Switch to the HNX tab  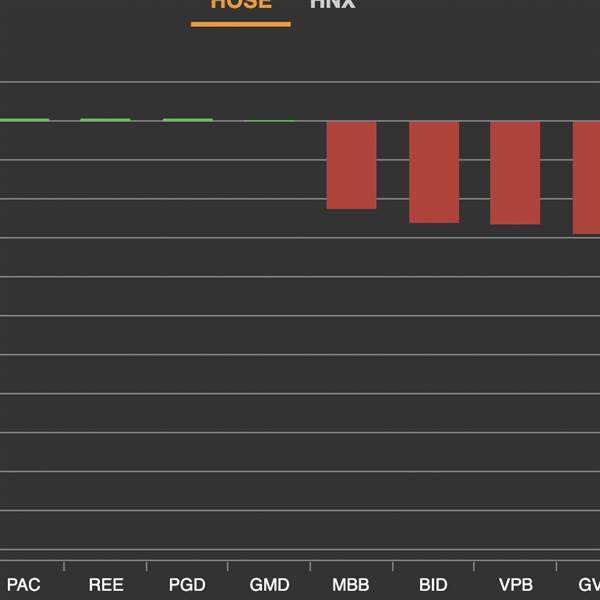coord(333,4)
